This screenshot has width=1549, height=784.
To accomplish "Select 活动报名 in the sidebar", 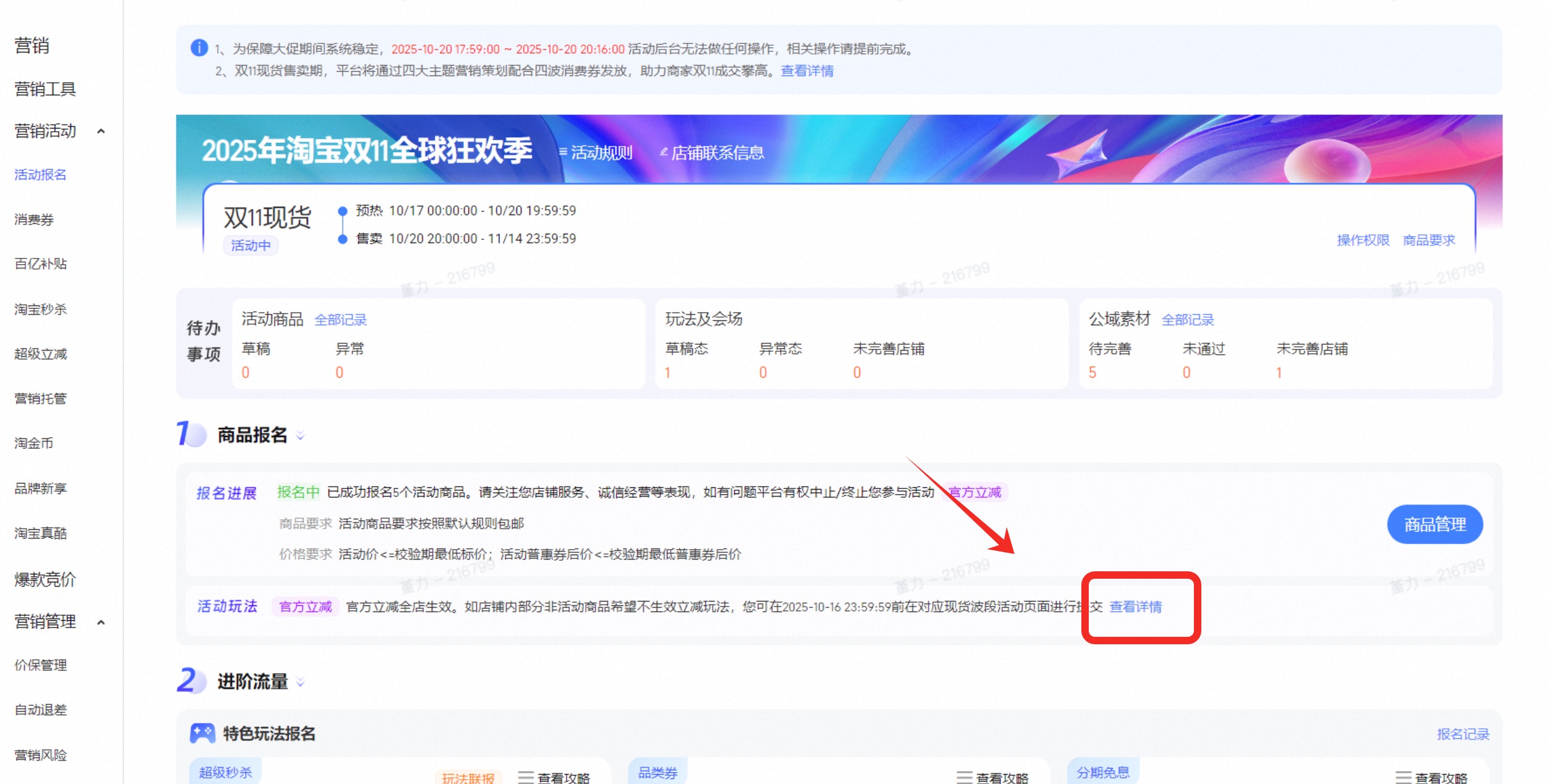I will pyautogui.click(x=40, y=175).
